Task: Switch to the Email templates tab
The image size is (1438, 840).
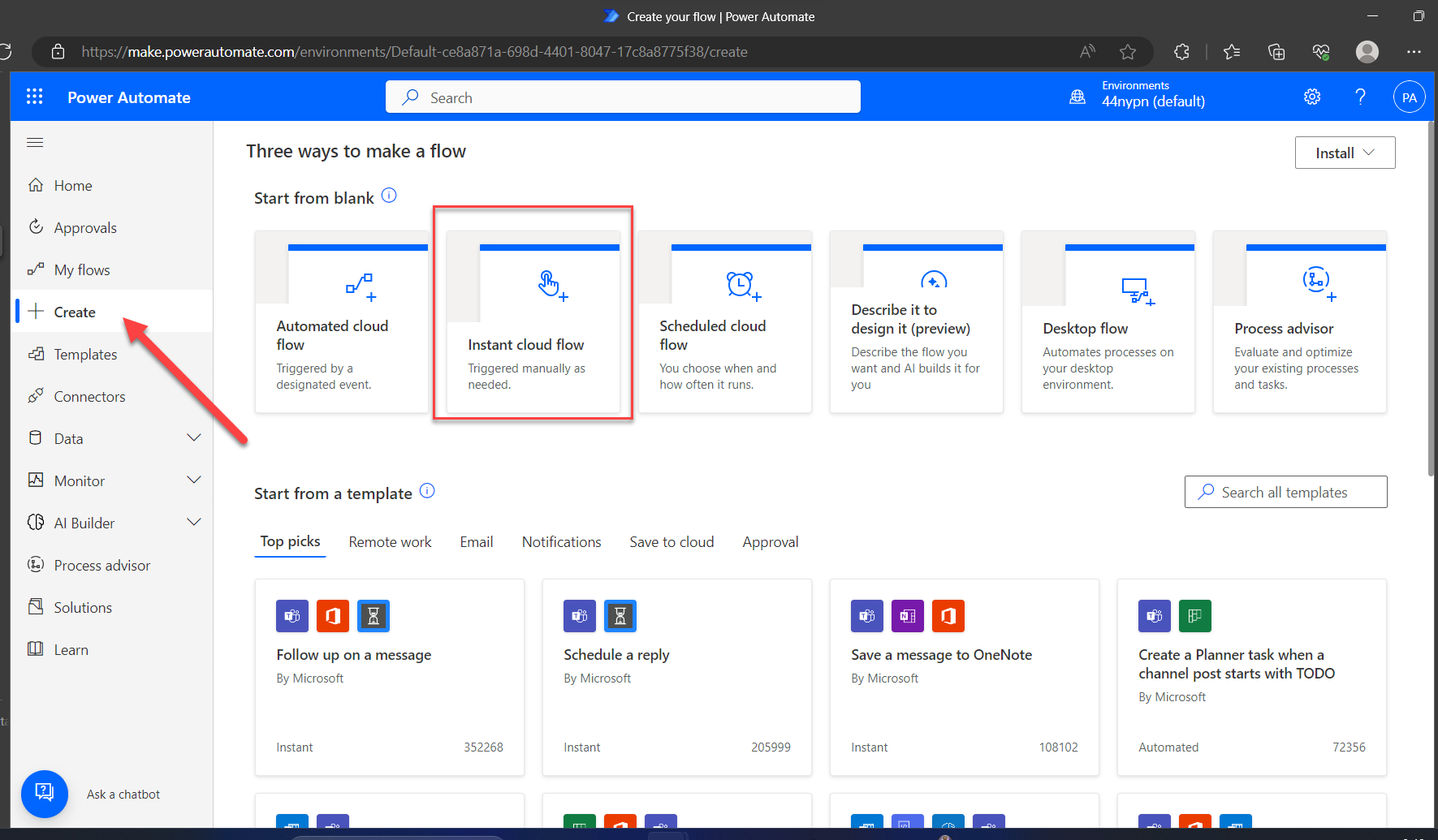Action: pyautogui.click(x=476, y=541)
